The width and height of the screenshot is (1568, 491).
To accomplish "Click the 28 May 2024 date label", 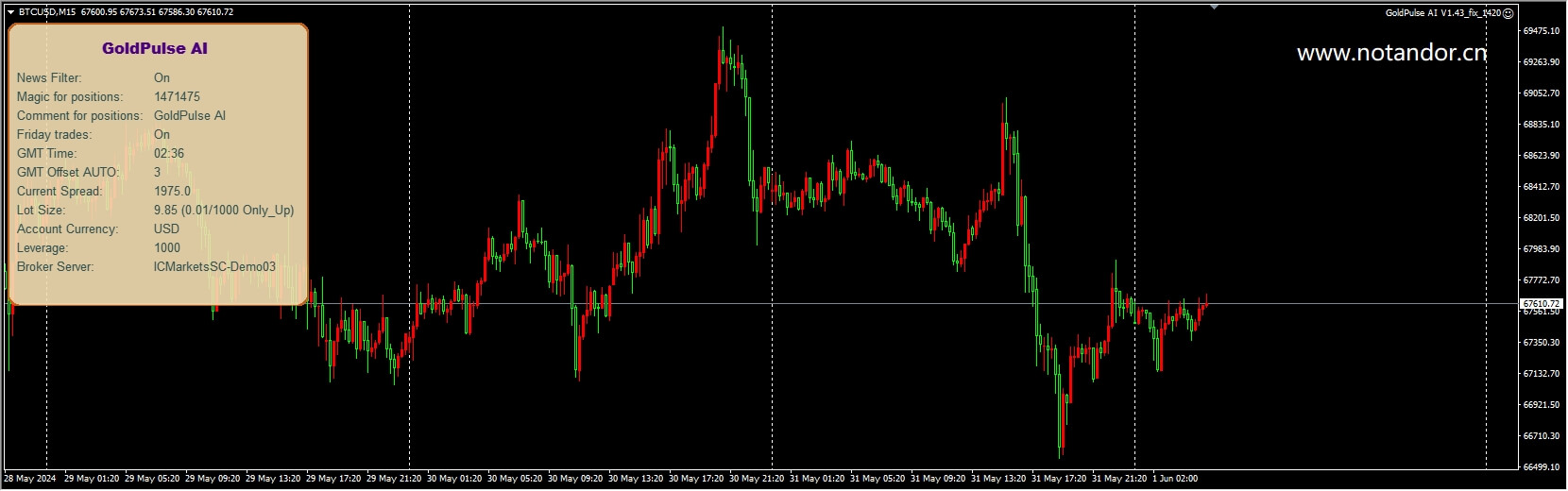I will (30, 479).
